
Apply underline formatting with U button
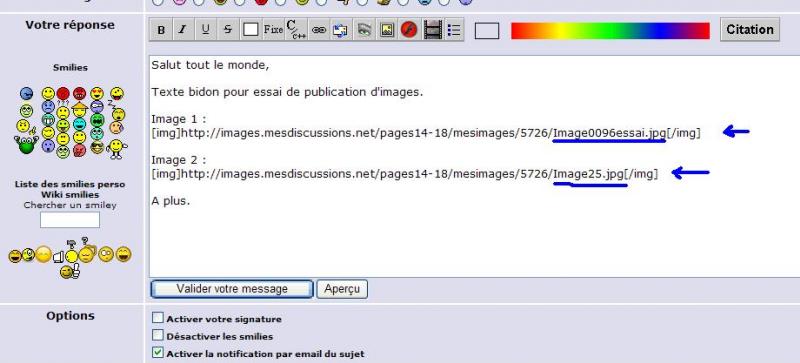(x=205, y=30)
